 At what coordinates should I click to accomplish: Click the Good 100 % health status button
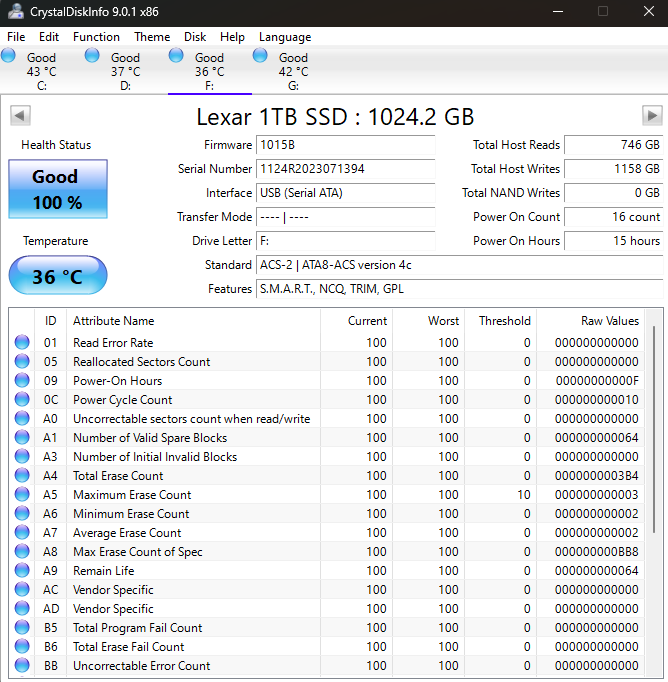(x=57, y=189)
